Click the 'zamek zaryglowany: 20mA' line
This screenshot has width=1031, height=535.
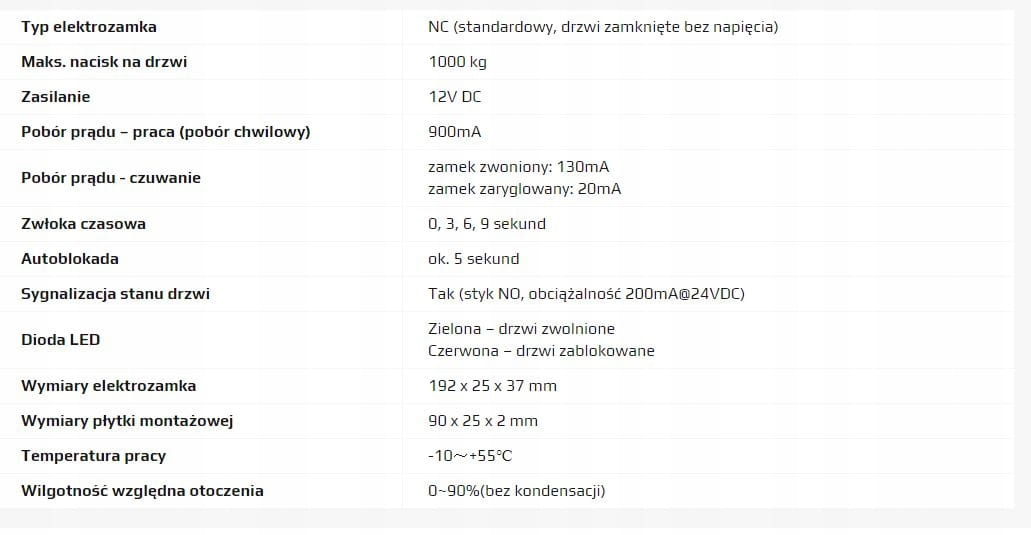coord(524,189)
